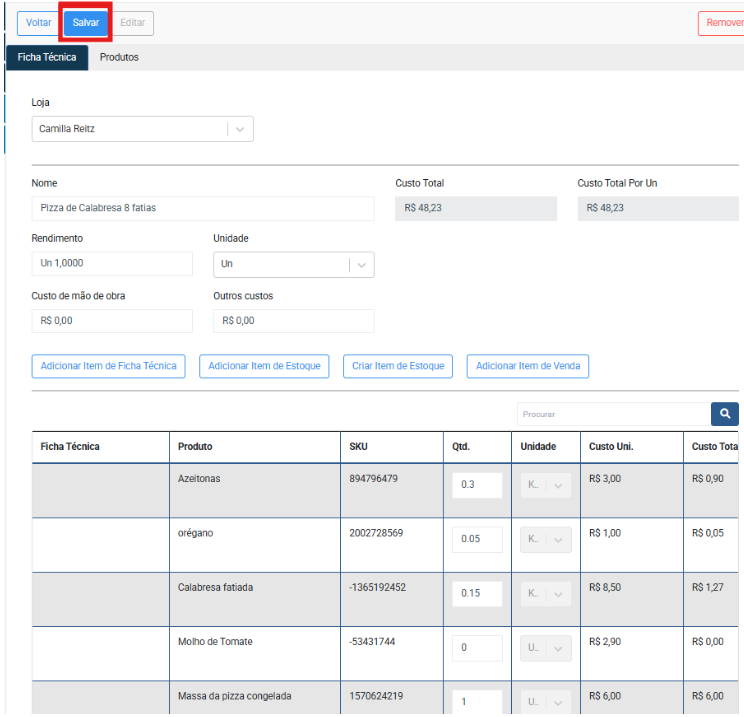Click the Nome input field
The image size is (744, 717).
click(x=203, y=208)
